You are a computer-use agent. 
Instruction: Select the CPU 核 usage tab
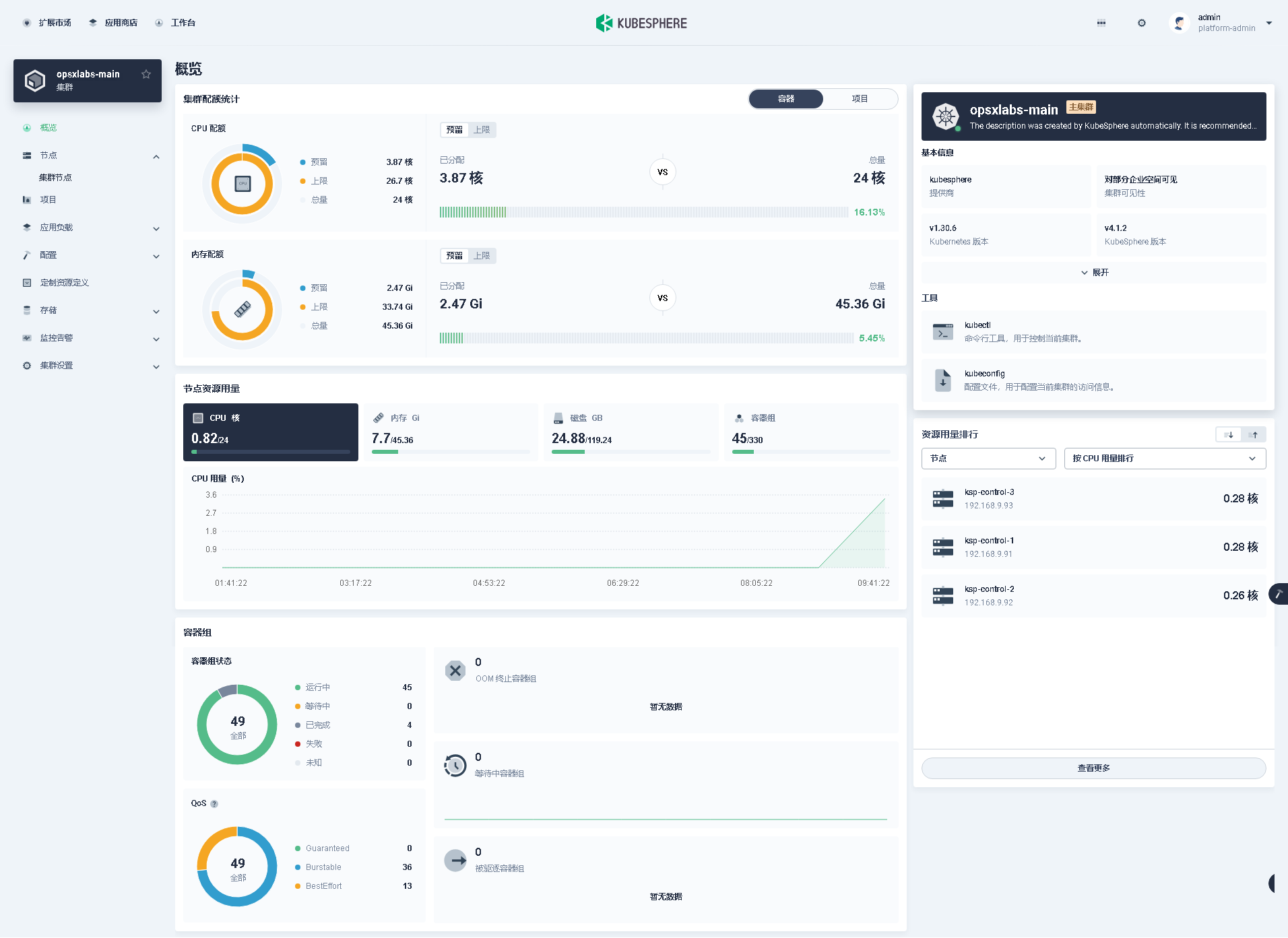tap(271, 432)
